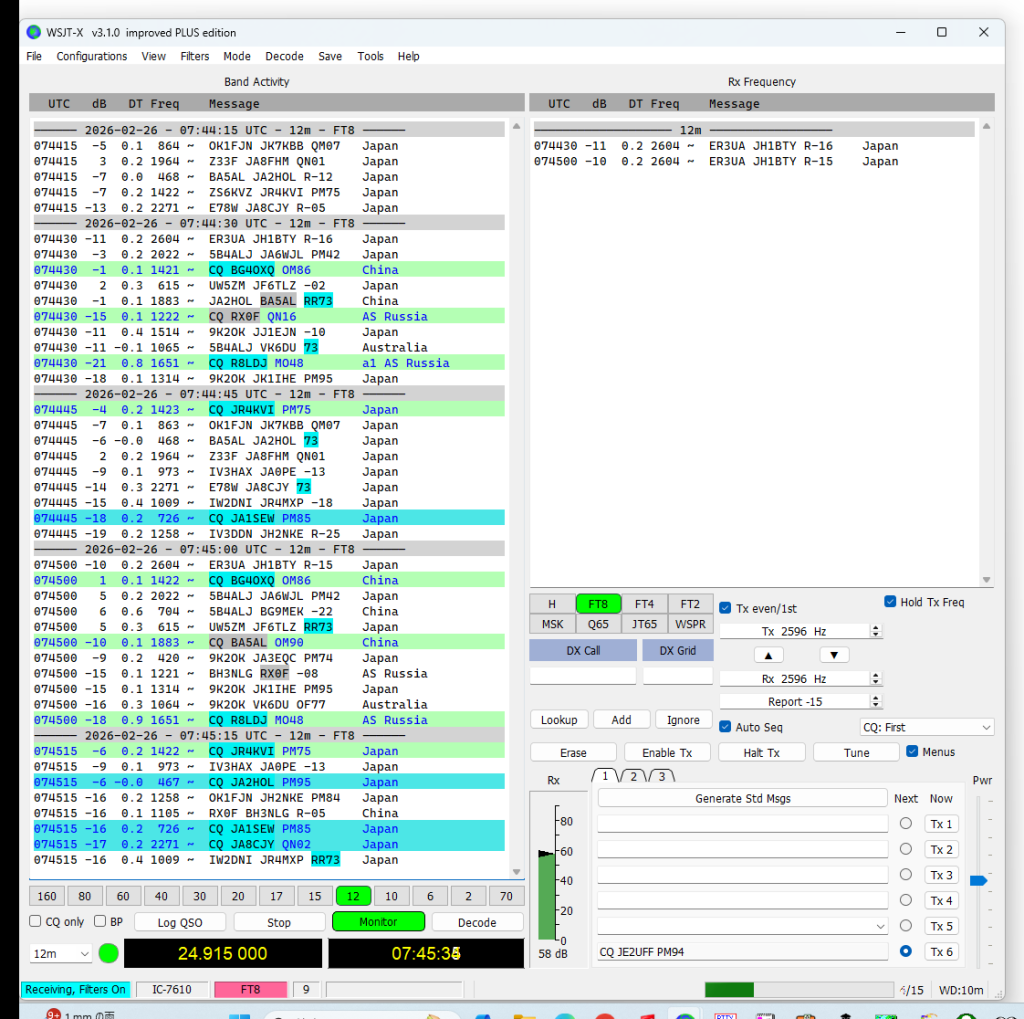Open the CQ: First dropdown

coord(926,727)
